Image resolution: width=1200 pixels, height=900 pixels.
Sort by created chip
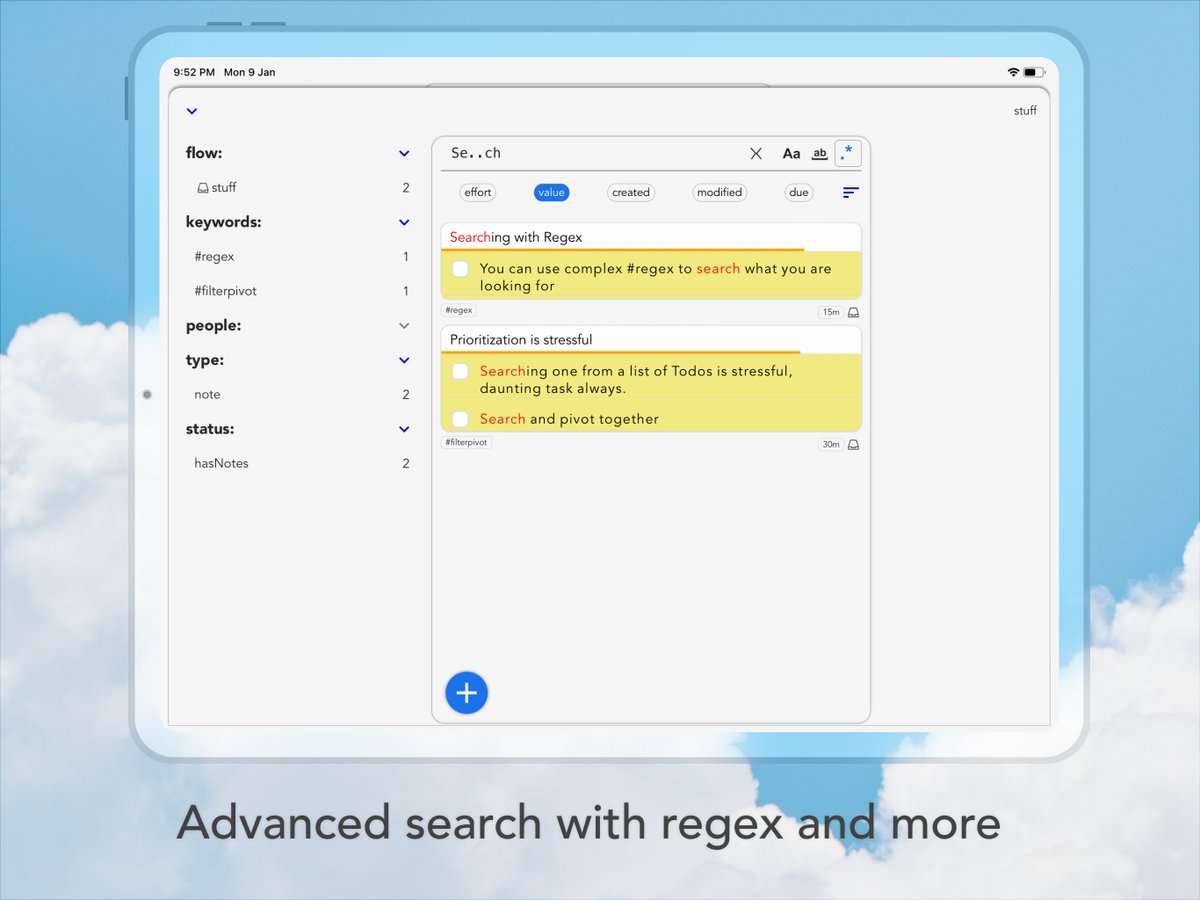(631, 192)
